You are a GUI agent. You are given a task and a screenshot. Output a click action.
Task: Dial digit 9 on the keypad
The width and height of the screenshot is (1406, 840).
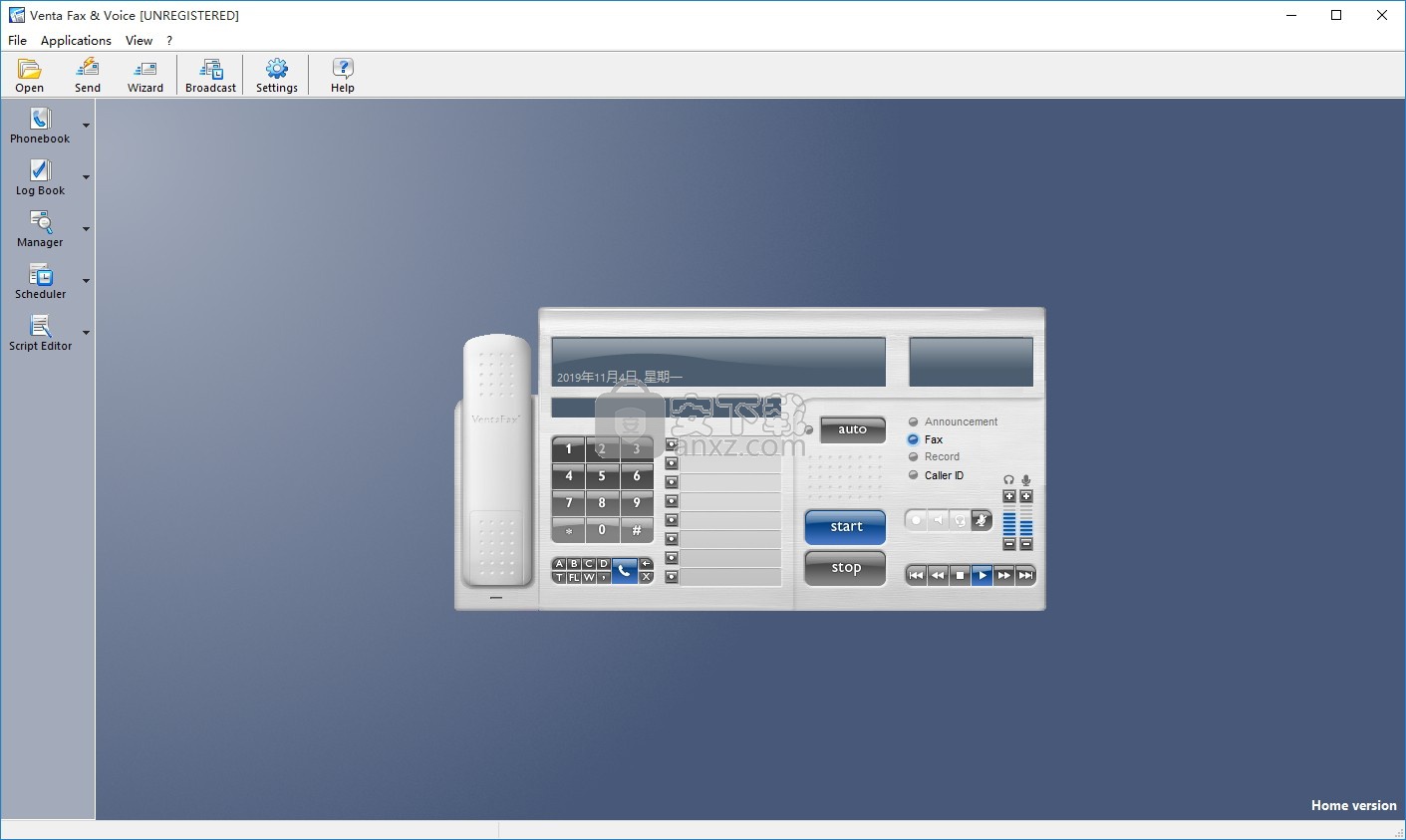click(637, 502)
